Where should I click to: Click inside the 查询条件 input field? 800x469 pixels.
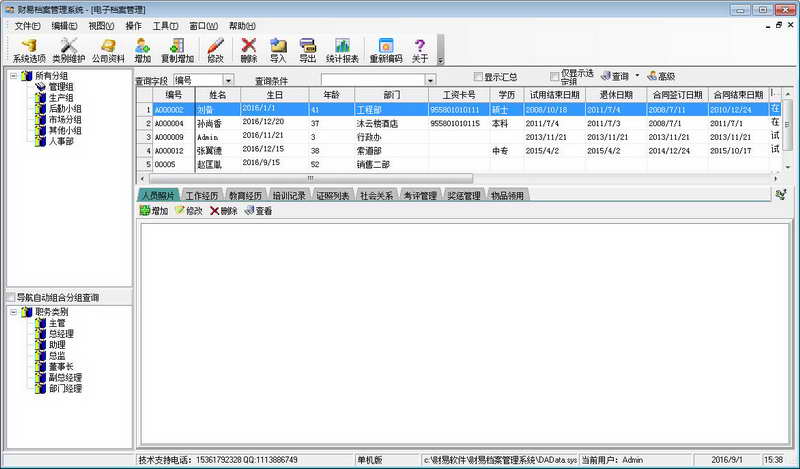(x=373, y=80)
